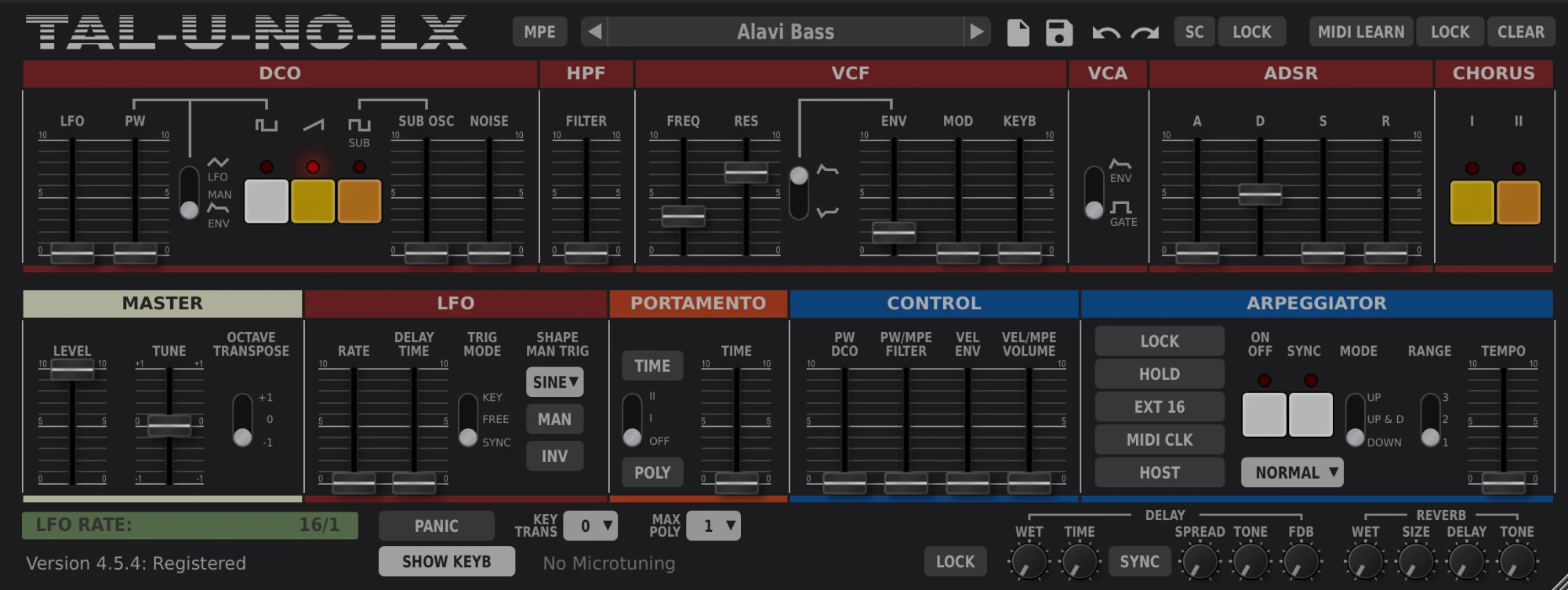
Task: Load the previous preset with left arrow
Action: pyautogui.click(x=595, y=32)
